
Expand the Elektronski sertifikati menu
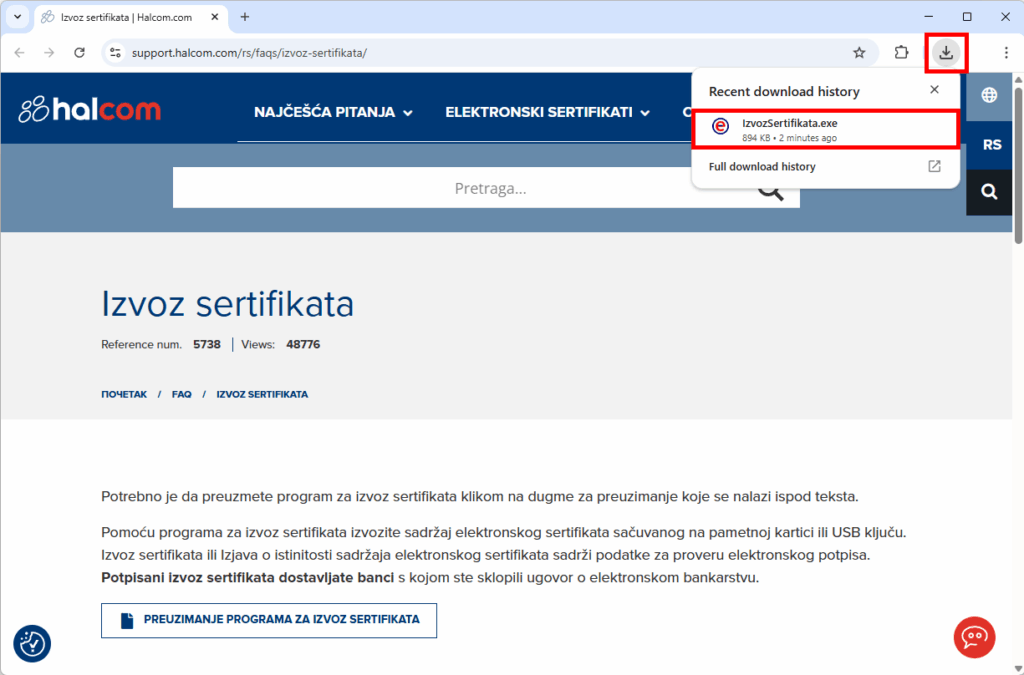(547, 112)
